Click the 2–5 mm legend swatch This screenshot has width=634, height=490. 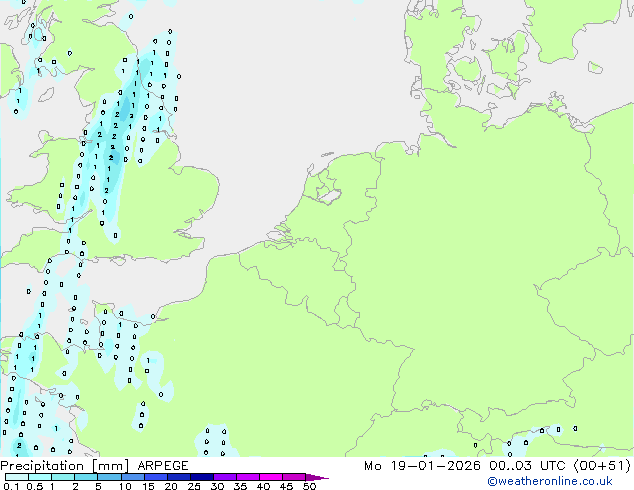tap(86, 477)
